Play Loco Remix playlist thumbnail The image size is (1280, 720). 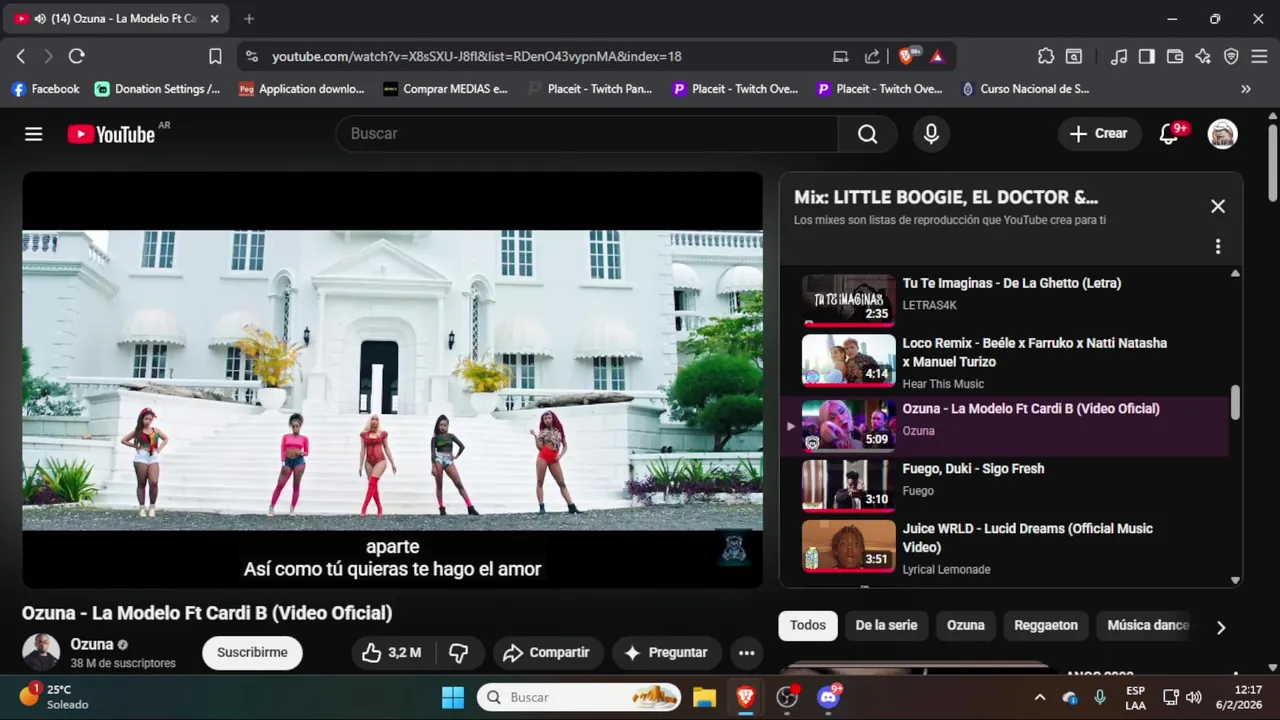pyautogui.click(x=848, y=360)
